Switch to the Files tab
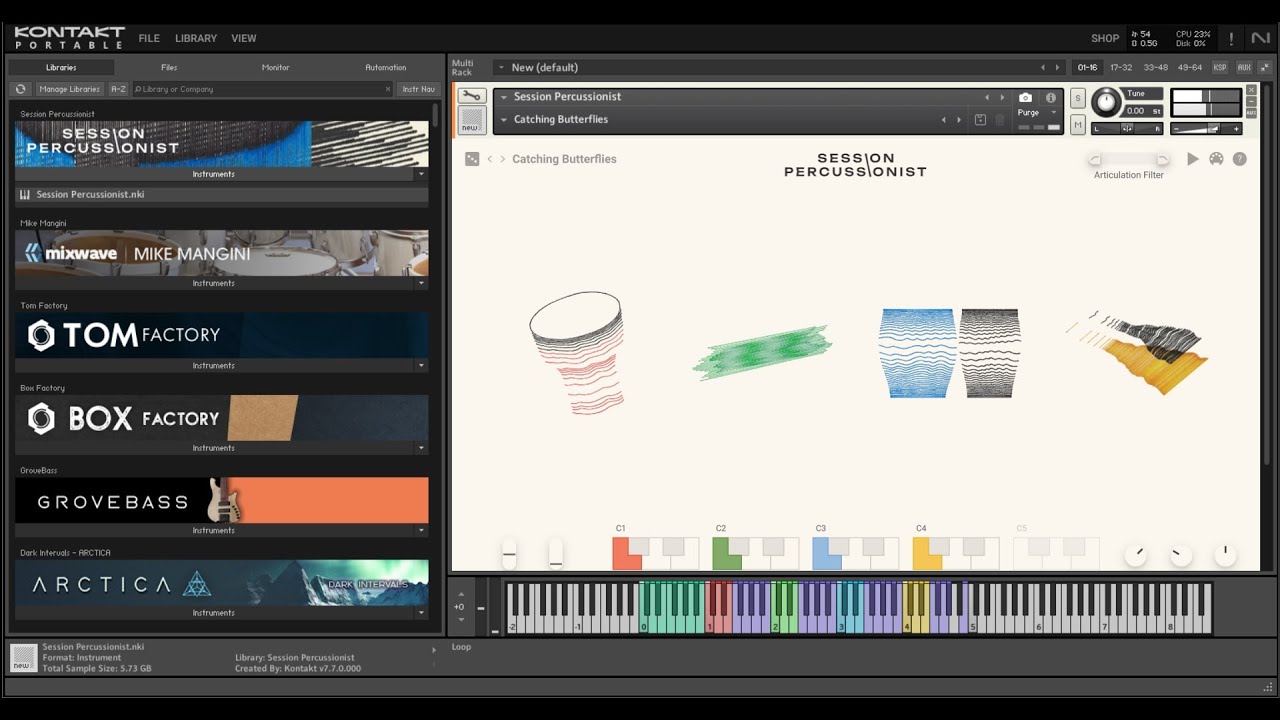 pos(169,67)
